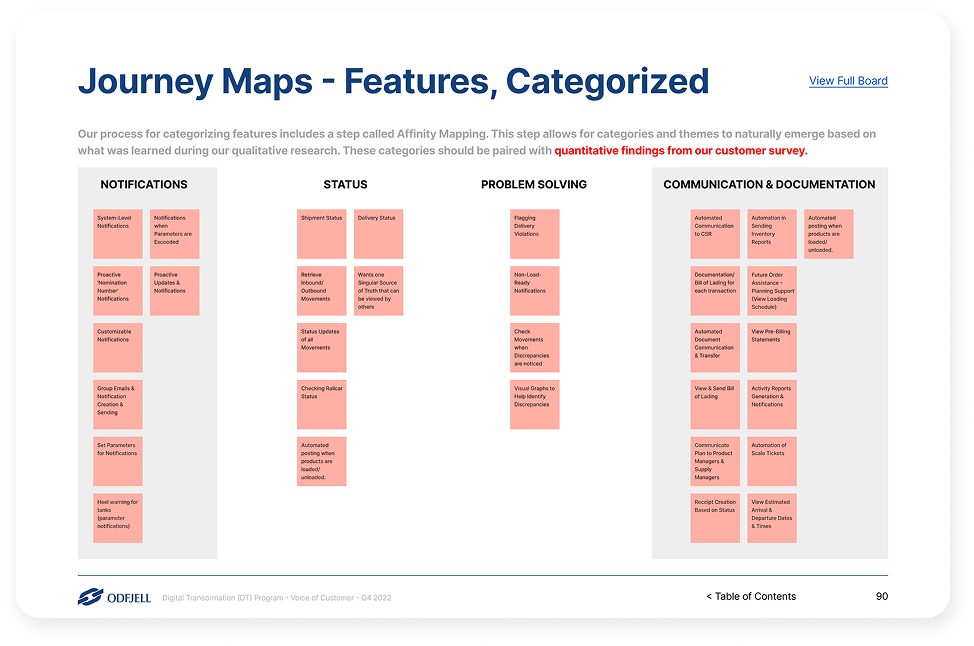Click the Communication & Documentation column header
This screenshot has width=974, height=646.
pyautogui.click(x=769, y=185)
